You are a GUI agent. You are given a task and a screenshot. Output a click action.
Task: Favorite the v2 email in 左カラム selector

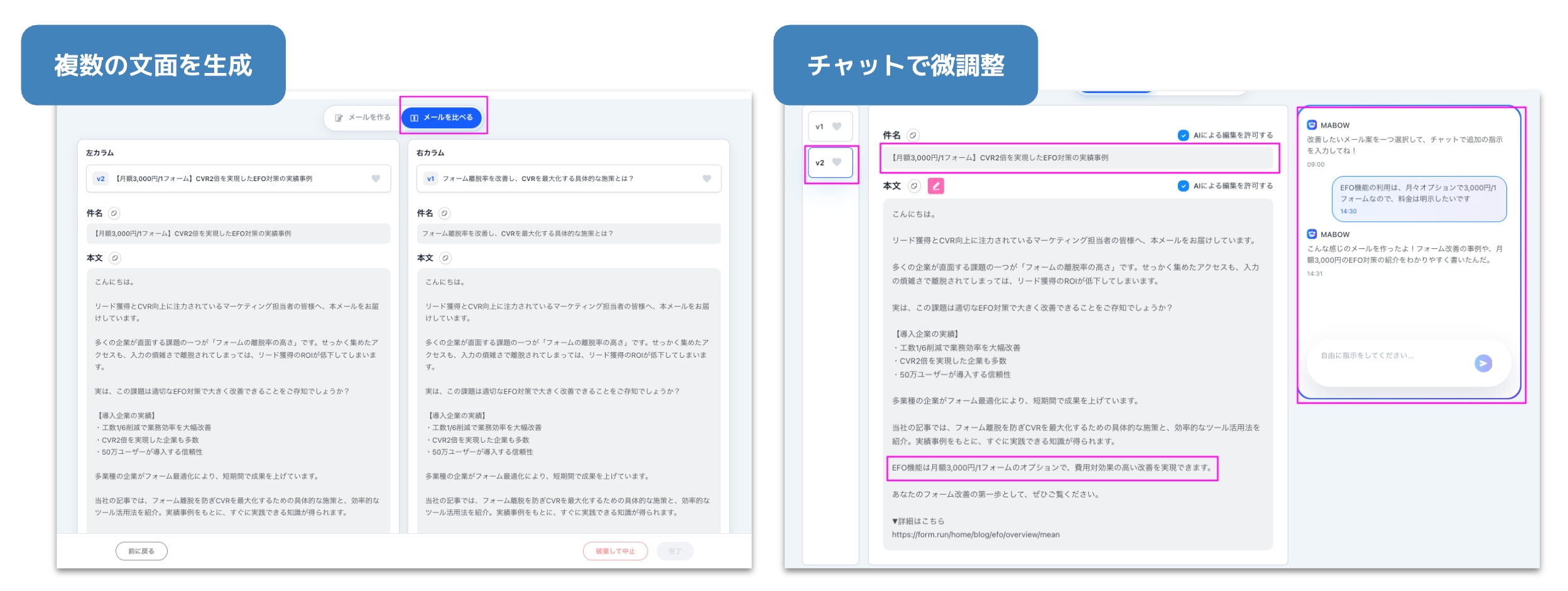376,179
